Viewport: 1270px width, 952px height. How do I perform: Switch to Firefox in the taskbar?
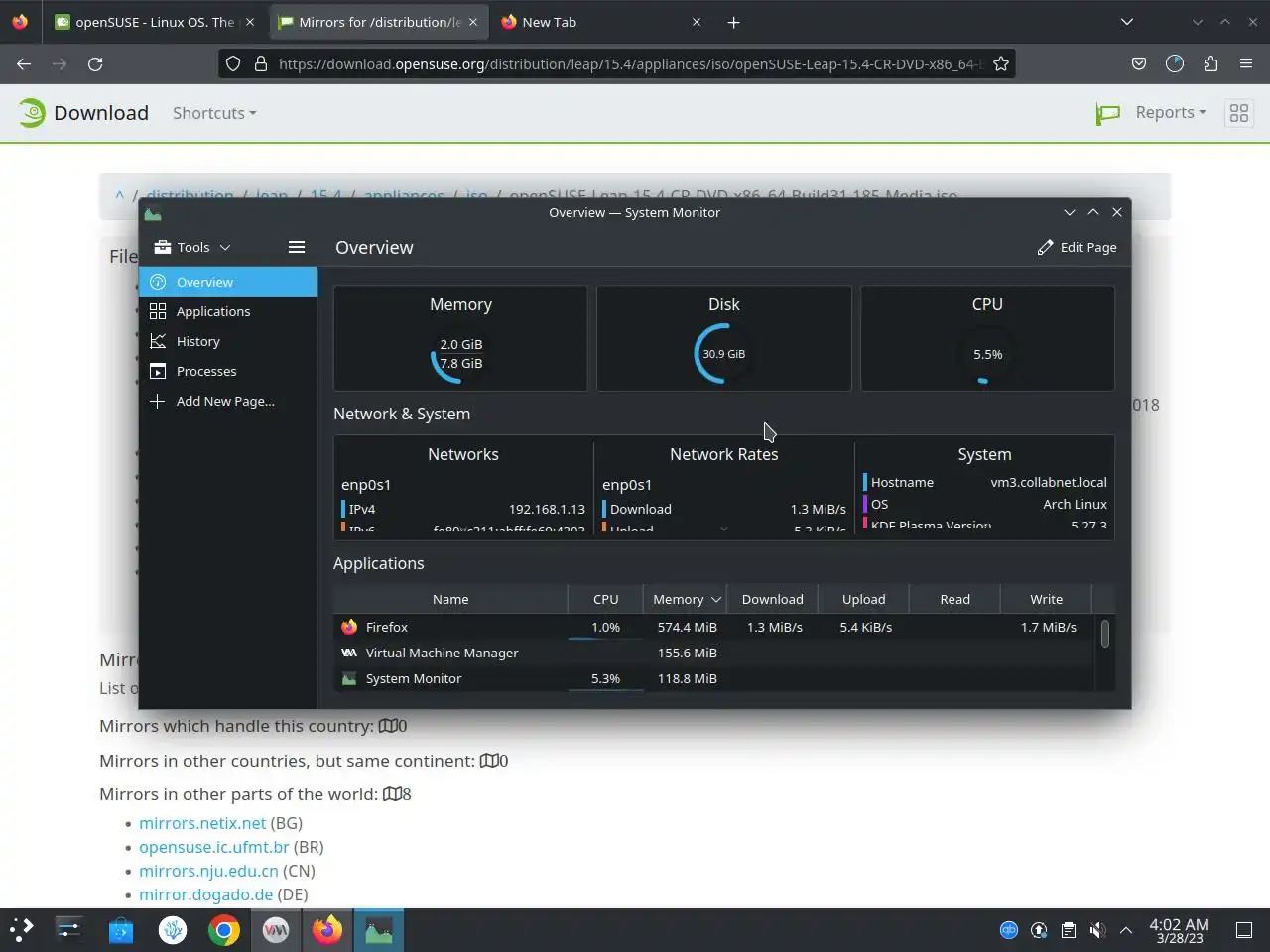pyautogui.click(x=327, y=930)
